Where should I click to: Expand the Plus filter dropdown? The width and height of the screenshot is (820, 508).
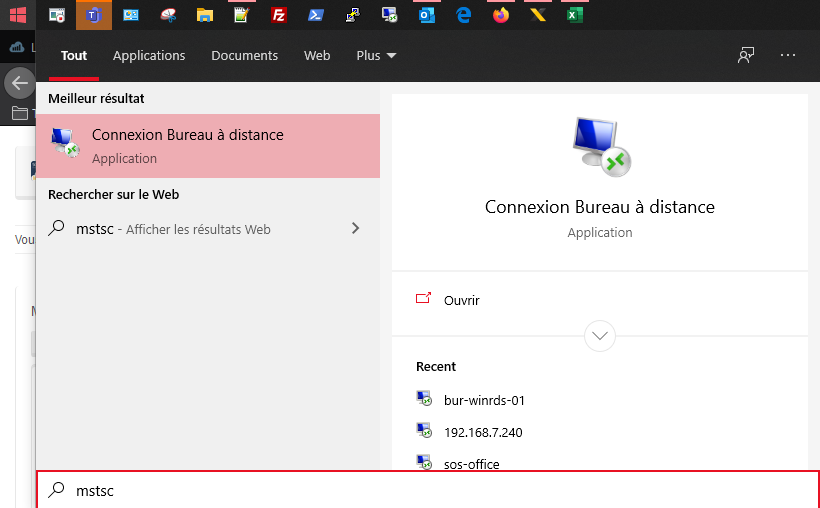pyautogui.click(x=376, y=56)
